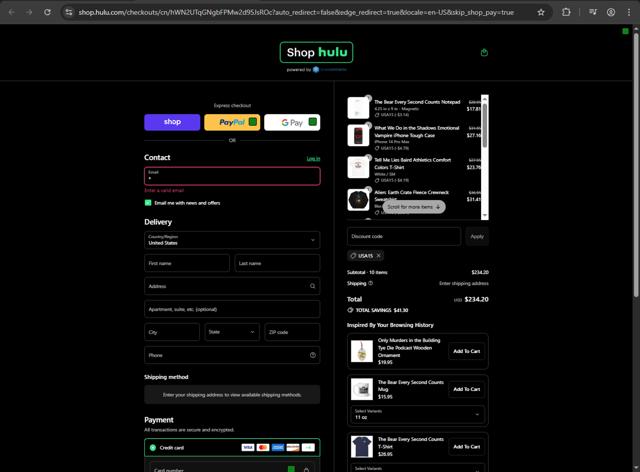Apply the discount code
640x472 pixels.
(x=477, y=236)
